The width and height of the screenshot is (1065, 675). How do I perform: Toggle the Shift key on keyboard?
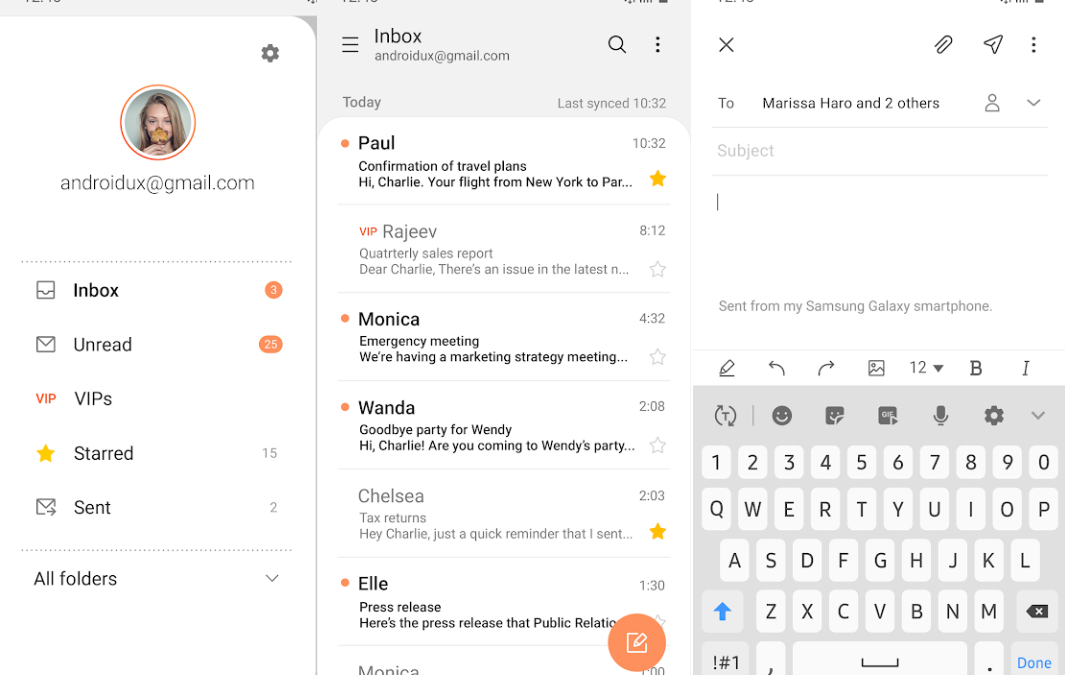click(x=722, y=611)
